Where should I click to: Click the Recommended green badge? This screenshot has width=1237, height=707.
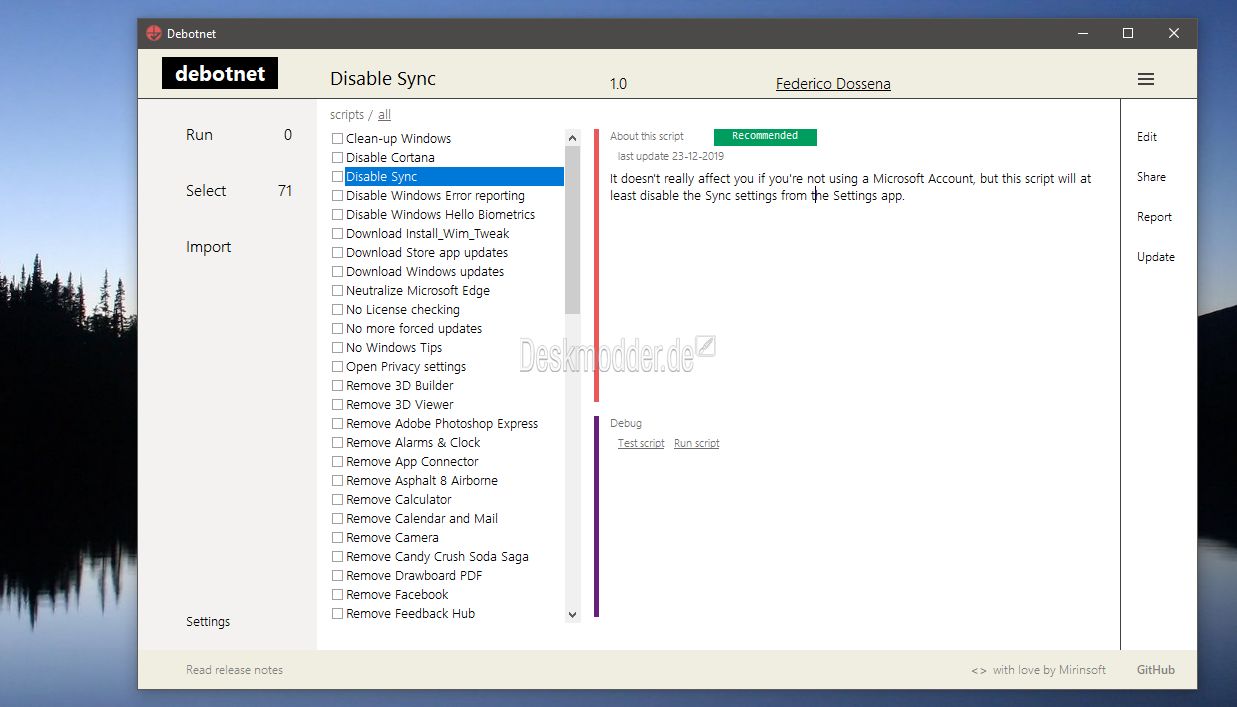pos(765,136)
